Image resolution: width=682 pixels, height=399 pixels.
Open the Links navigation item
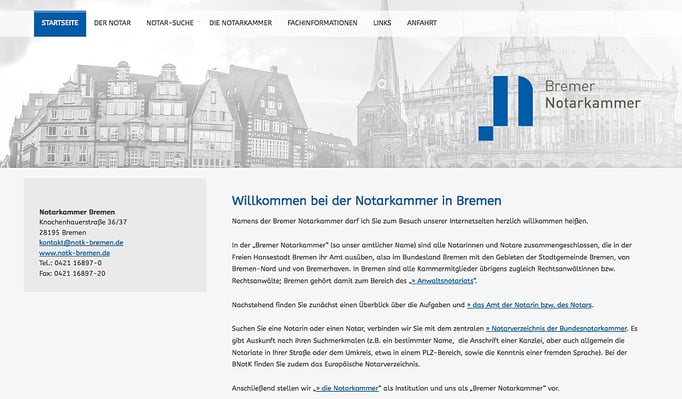pos(382,23)
